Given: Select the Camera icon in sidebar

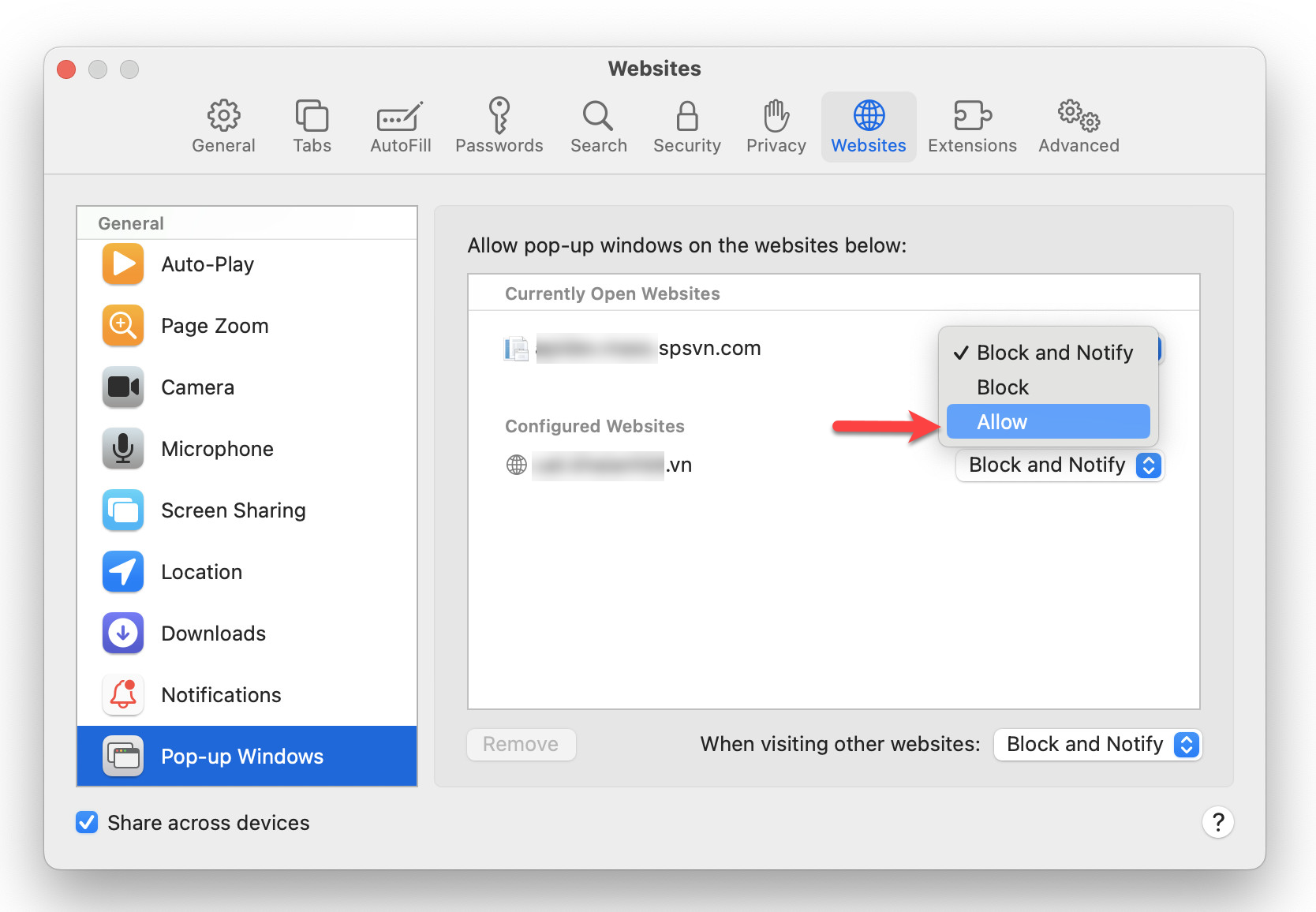Looking at the screenshot, I should pos(123,387).
